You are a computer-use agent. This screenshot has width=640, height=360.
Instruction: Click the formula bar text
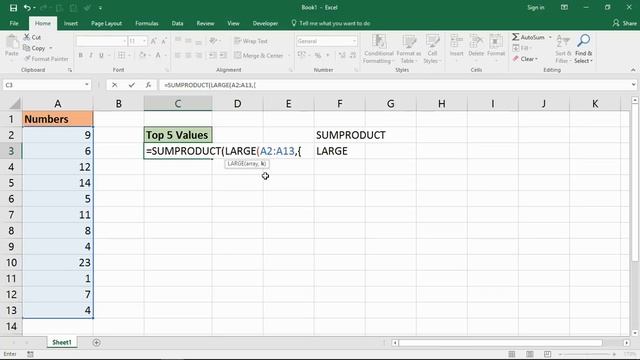click(x=210, y=85)
